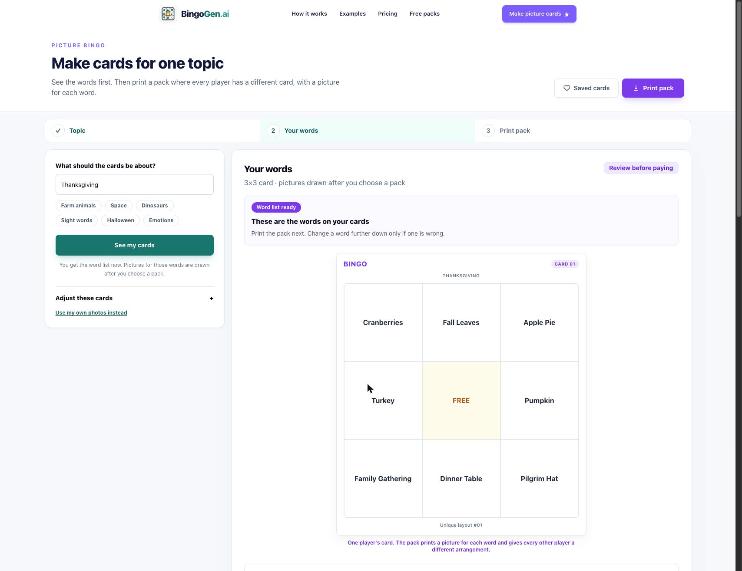Click the checkmark icon beside Topic step

pyautogui.click(x=58, y=131)
